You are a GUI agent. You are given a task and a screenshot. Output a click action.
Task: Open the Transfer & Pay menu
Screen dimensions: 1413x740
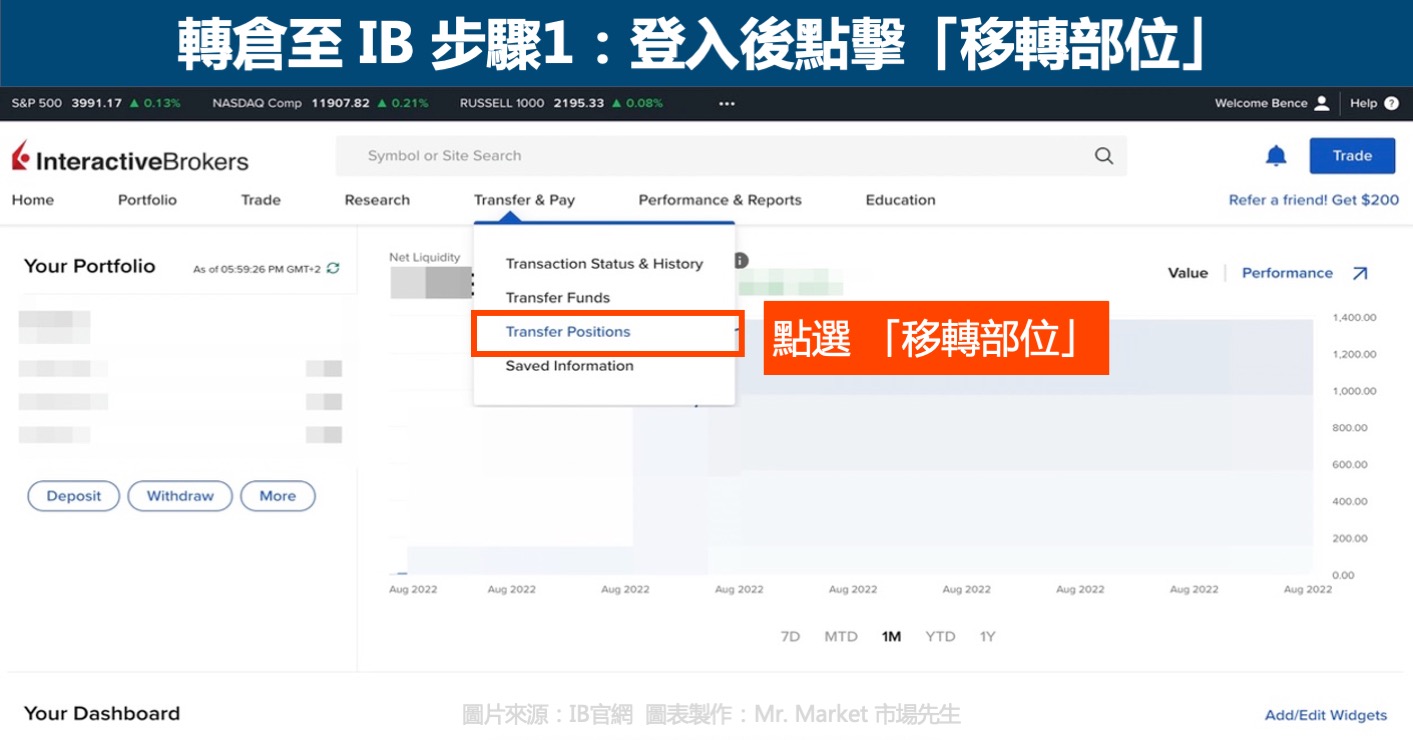(524, 200)
